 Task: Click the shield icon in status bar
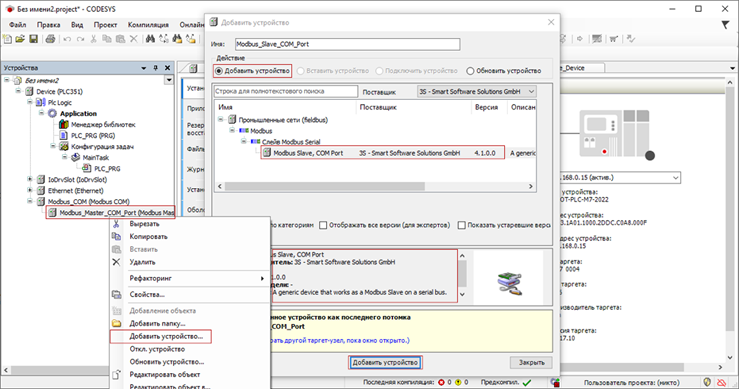(707, 382)
